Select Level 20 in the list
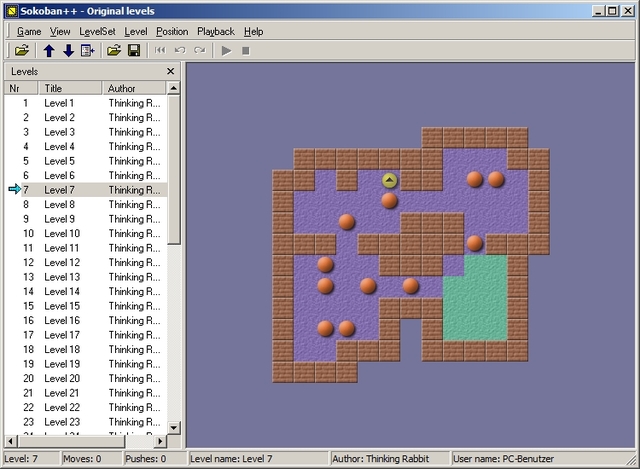Viewport: 640px width, 469px height. 86,378
